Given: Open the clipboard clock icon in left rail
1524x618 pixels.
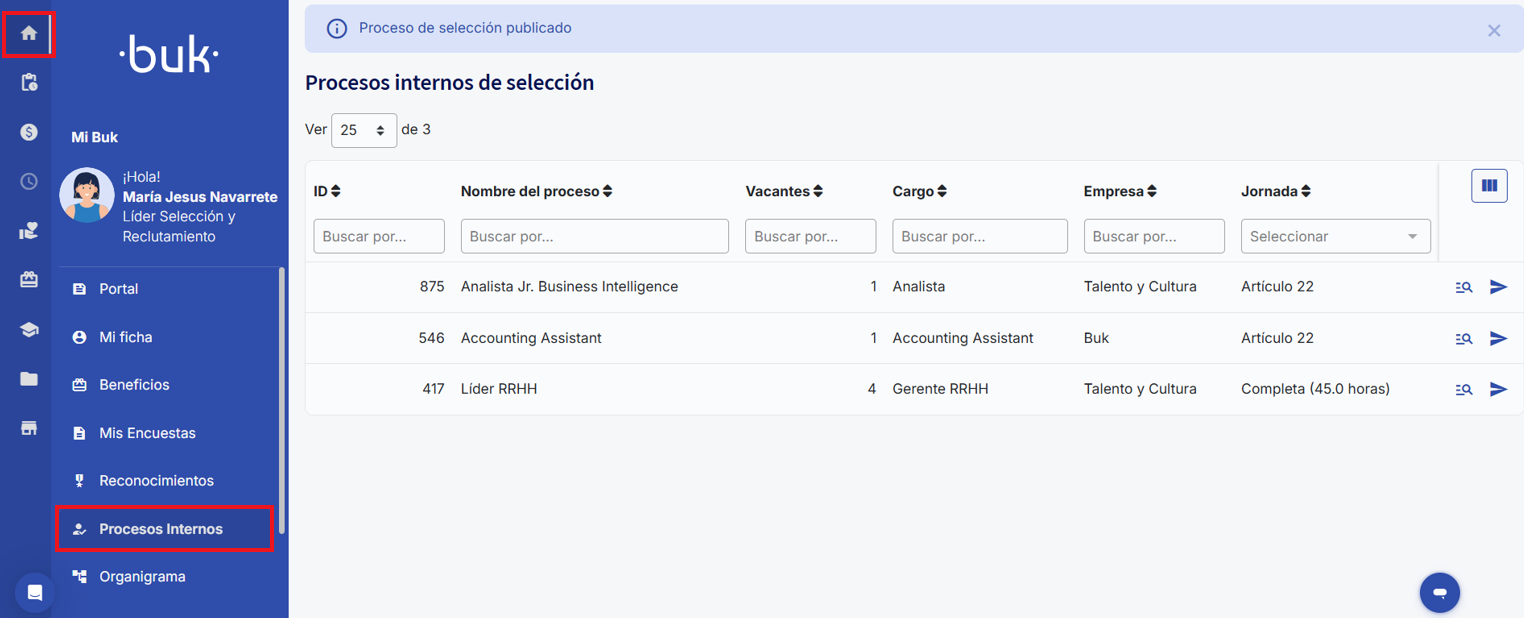Looking at the screenshot, I should pyautogui.click(x=29, y=83).
